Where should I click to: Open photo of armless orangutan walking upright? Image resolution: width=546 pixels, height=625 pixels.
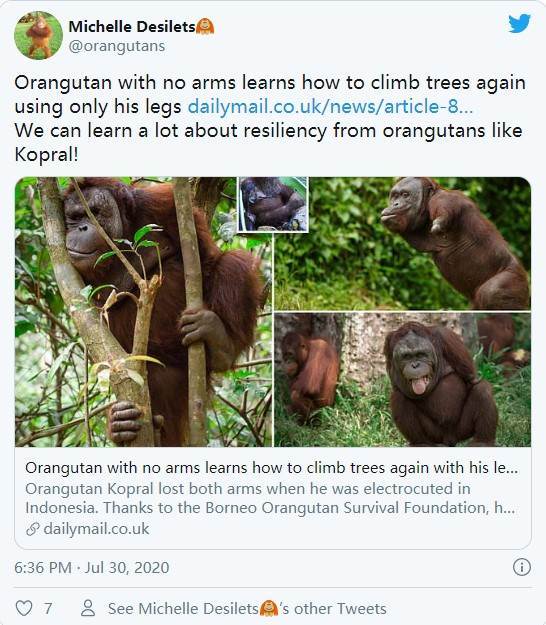(x=403, y=244)
